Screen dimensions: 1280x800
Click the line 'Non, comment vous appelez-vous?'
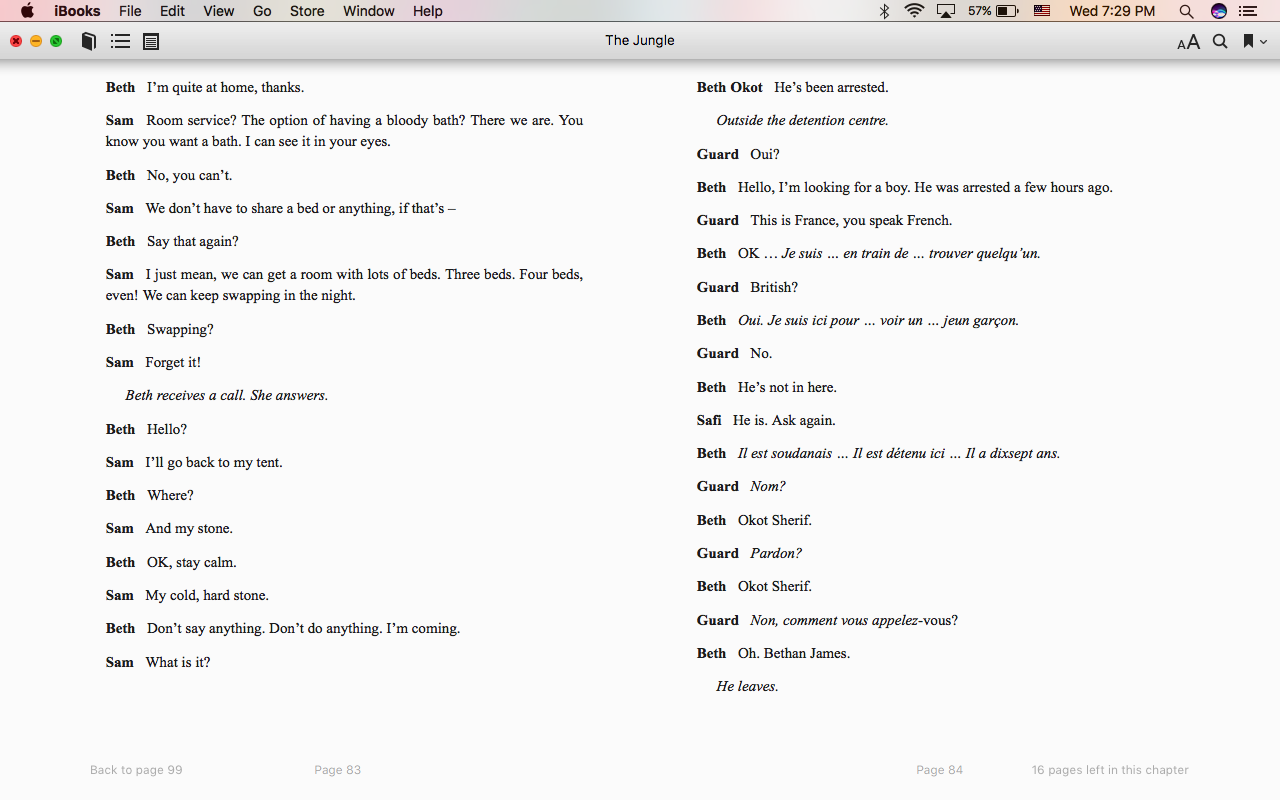point(854,621)
